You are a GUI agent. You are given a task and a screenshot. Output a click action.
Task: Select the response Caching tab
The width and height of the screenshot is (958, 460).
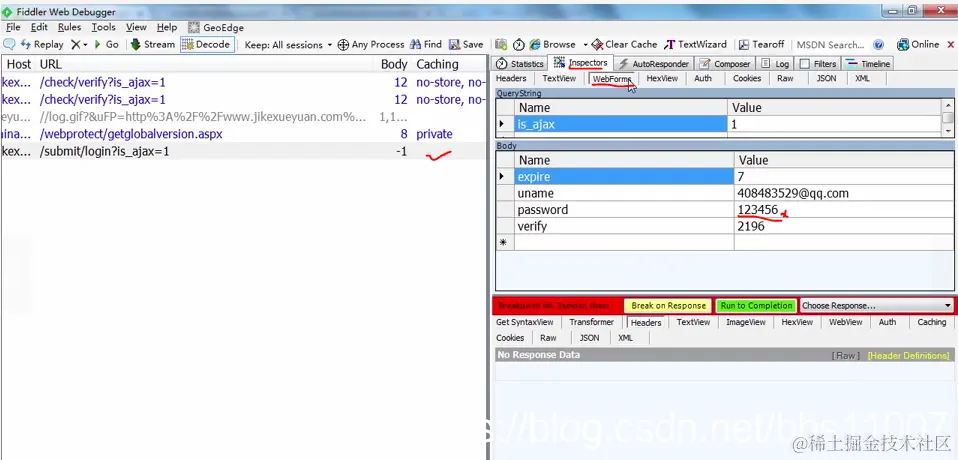931,322
